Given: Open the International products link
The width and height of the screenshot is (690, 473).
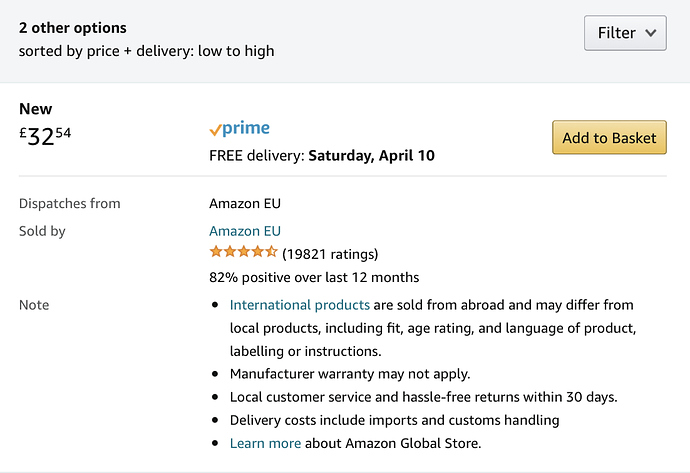Looking at the screenshot, I should point(300,305).
